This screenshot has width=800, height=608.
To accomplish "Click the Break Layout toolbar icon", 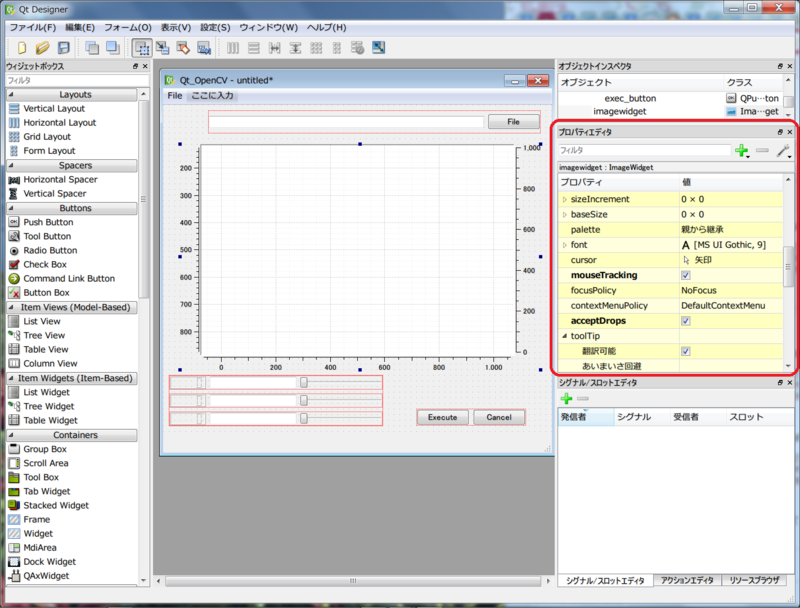I will pyautogui.click(x=358, y=48).
